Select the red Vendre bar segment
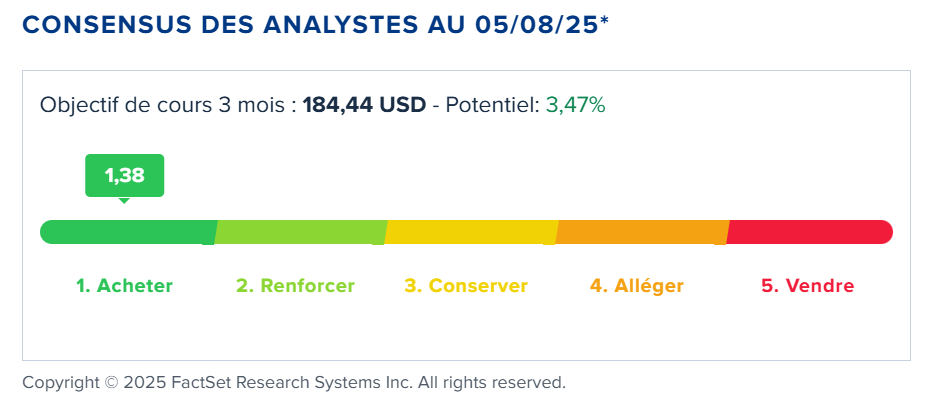The width and height of the screenshot is (932, 400). point(810,232)
